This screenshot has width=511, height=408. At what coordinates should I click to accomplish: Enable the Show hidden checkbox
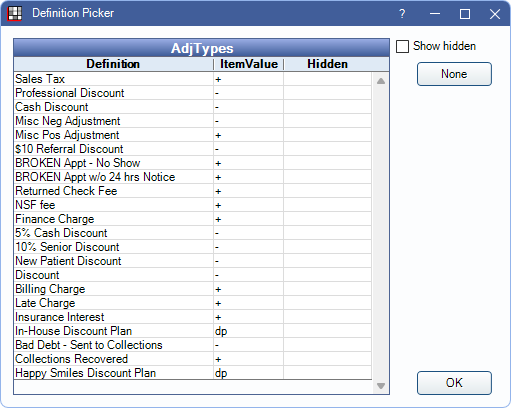(402, 46)
